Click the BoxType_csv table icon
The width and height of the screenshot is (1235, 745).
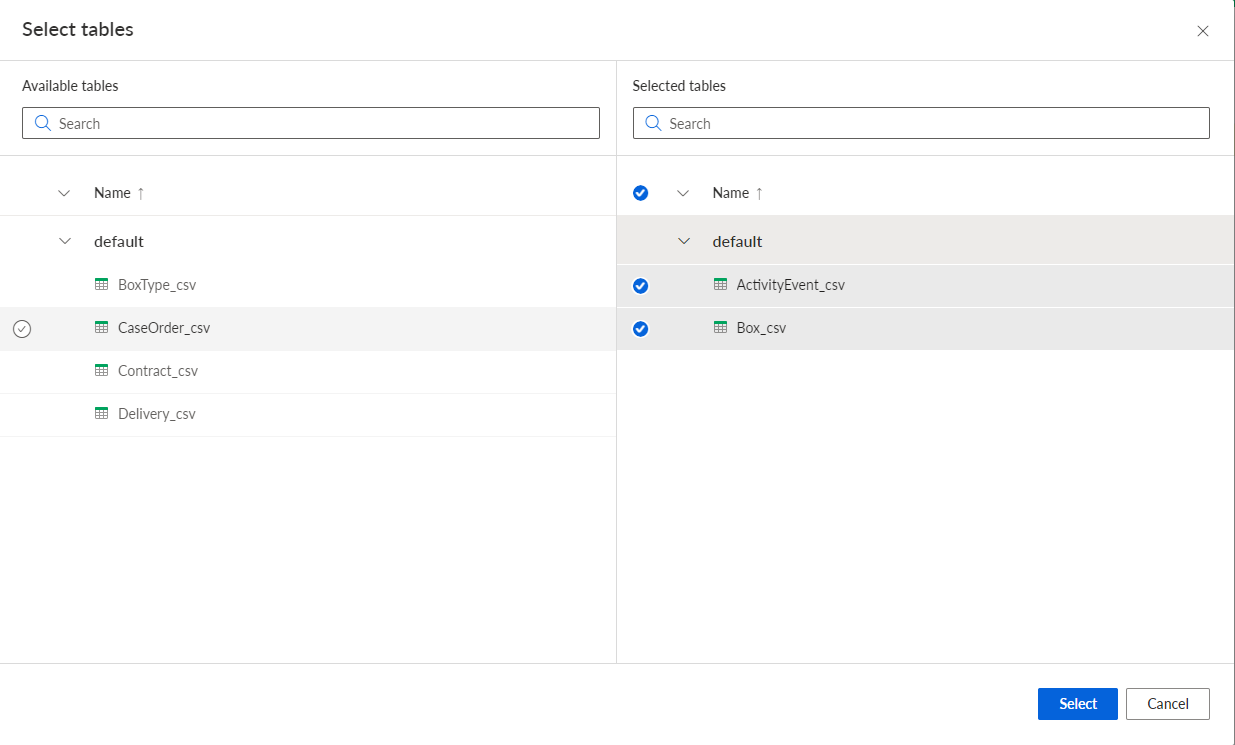pyautogui.click(x=101, y=284)
